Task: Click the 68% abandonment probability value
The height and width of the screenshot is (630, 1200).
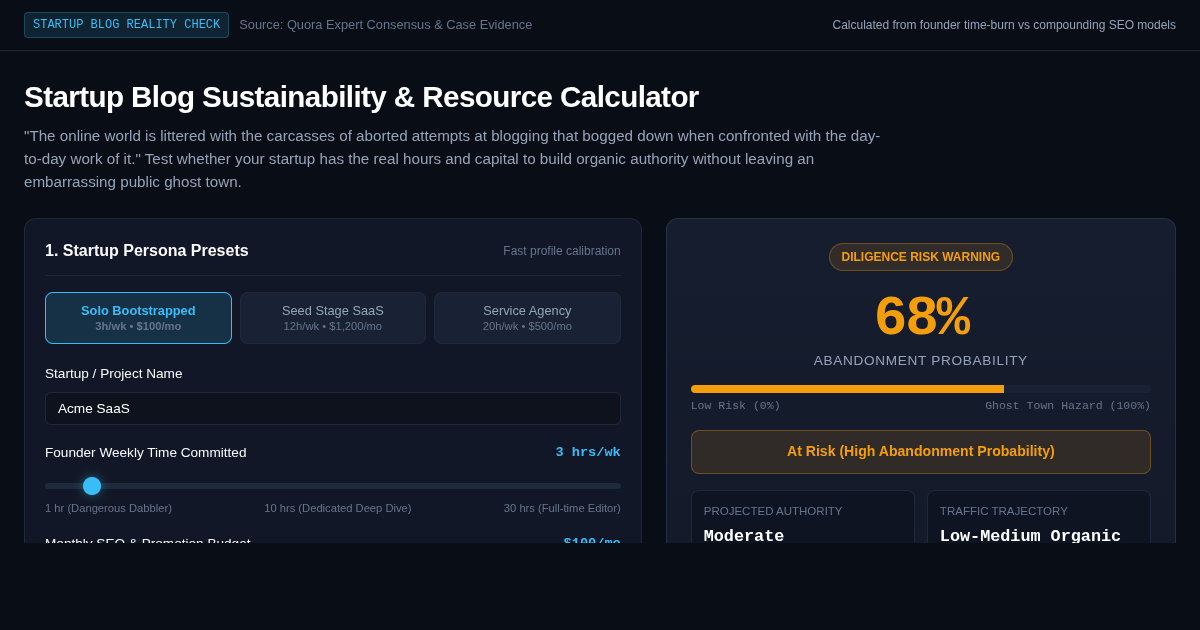Action: [x=921, y=316]
